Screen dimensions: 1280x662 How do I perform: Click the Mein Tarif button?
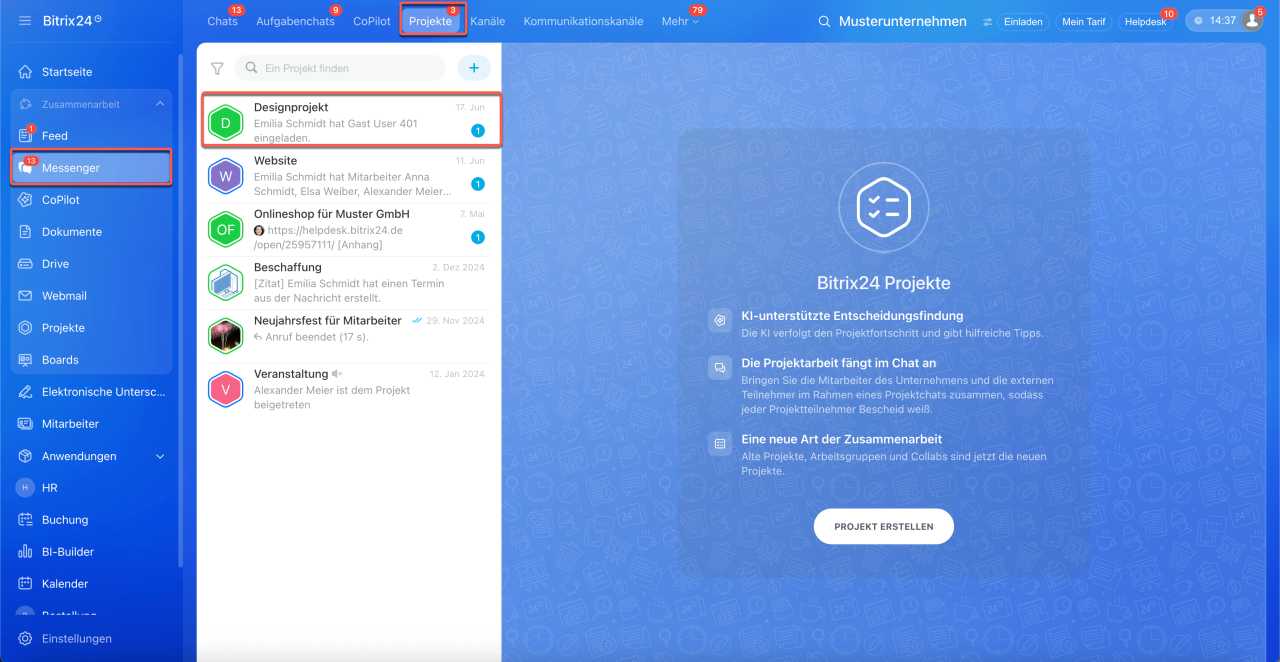pyautogui.click(x=1083, y=21)
